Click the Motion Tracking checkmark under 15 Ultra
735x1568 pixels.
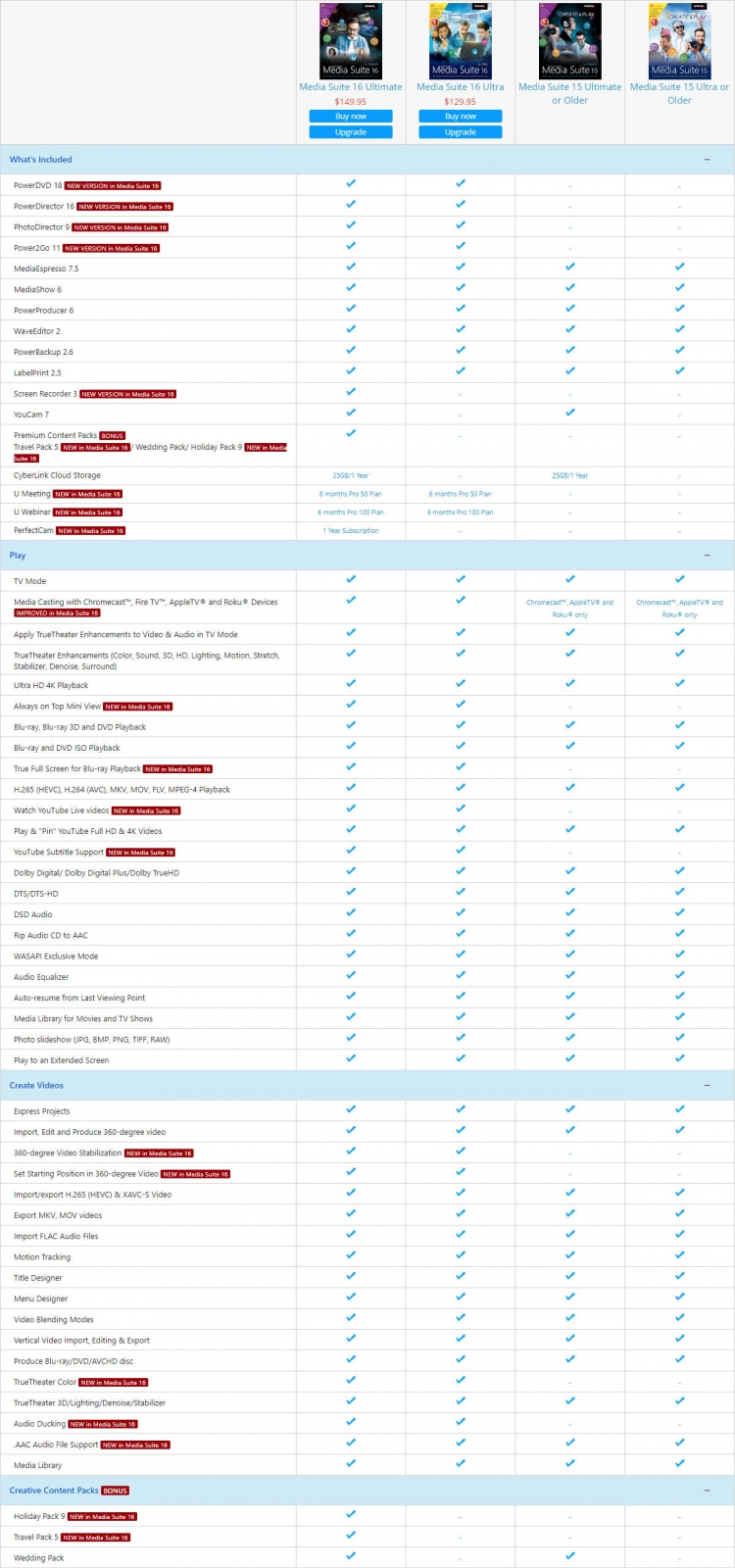[x=680, y=1255]
